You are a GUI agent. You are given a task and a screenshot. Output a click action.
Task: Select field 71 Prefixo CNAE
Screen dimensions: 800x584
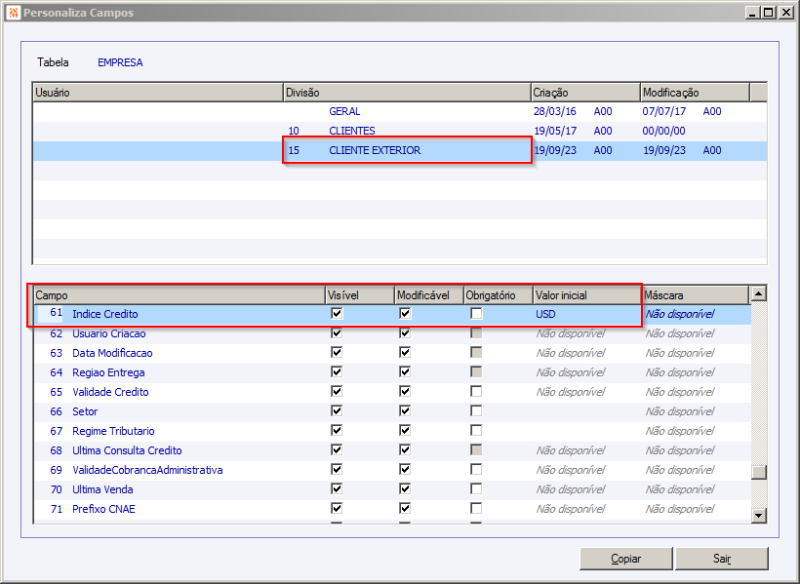(x=392, y=509)
